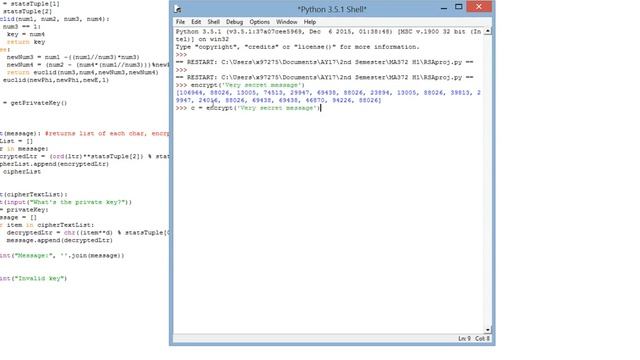Open the Edit menu in Python Shell
640x360 pixels.
196,22
